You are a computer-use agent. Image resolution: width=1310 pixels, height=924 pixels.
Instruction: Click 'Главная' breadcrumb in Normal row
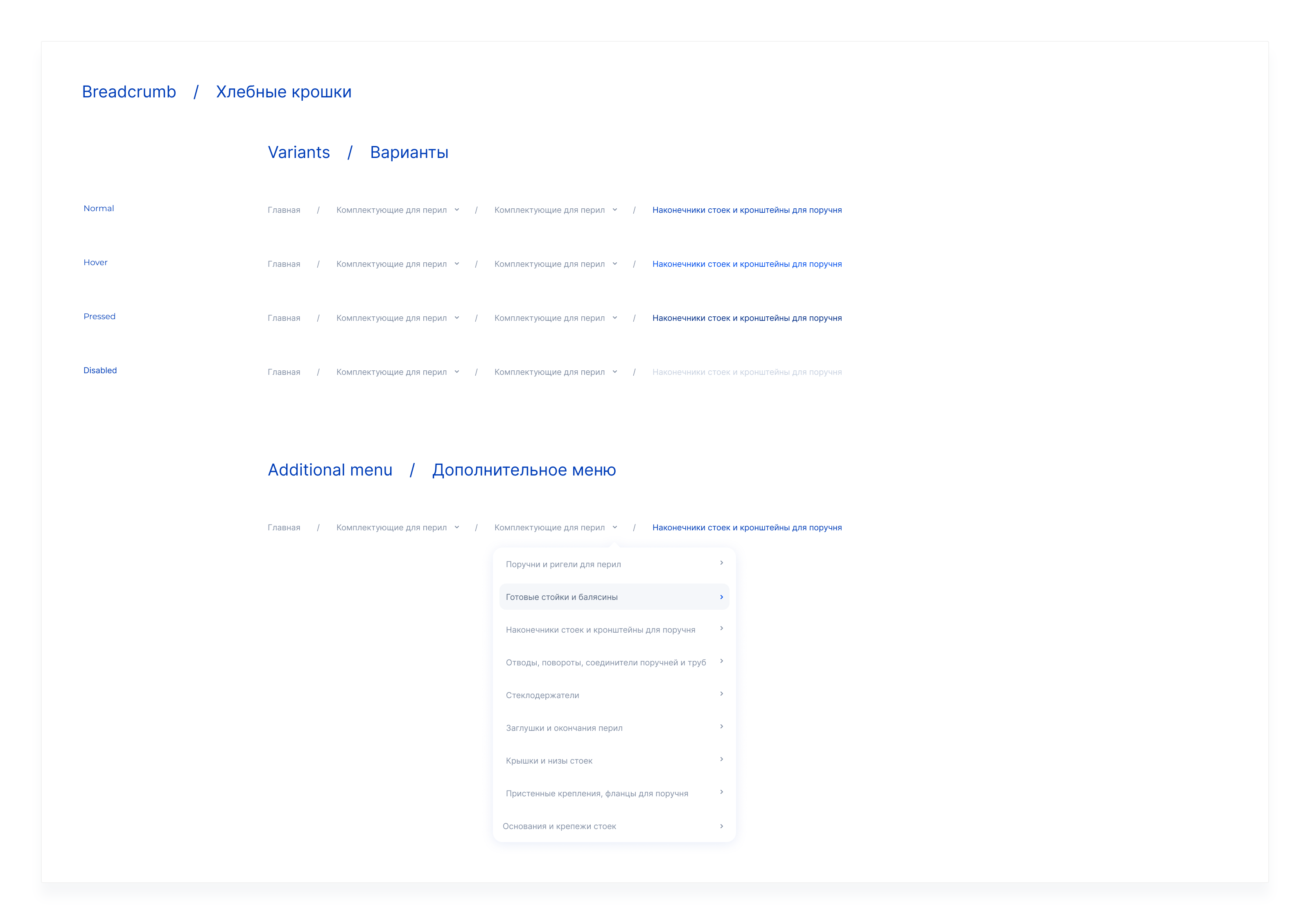click(284, 210)
